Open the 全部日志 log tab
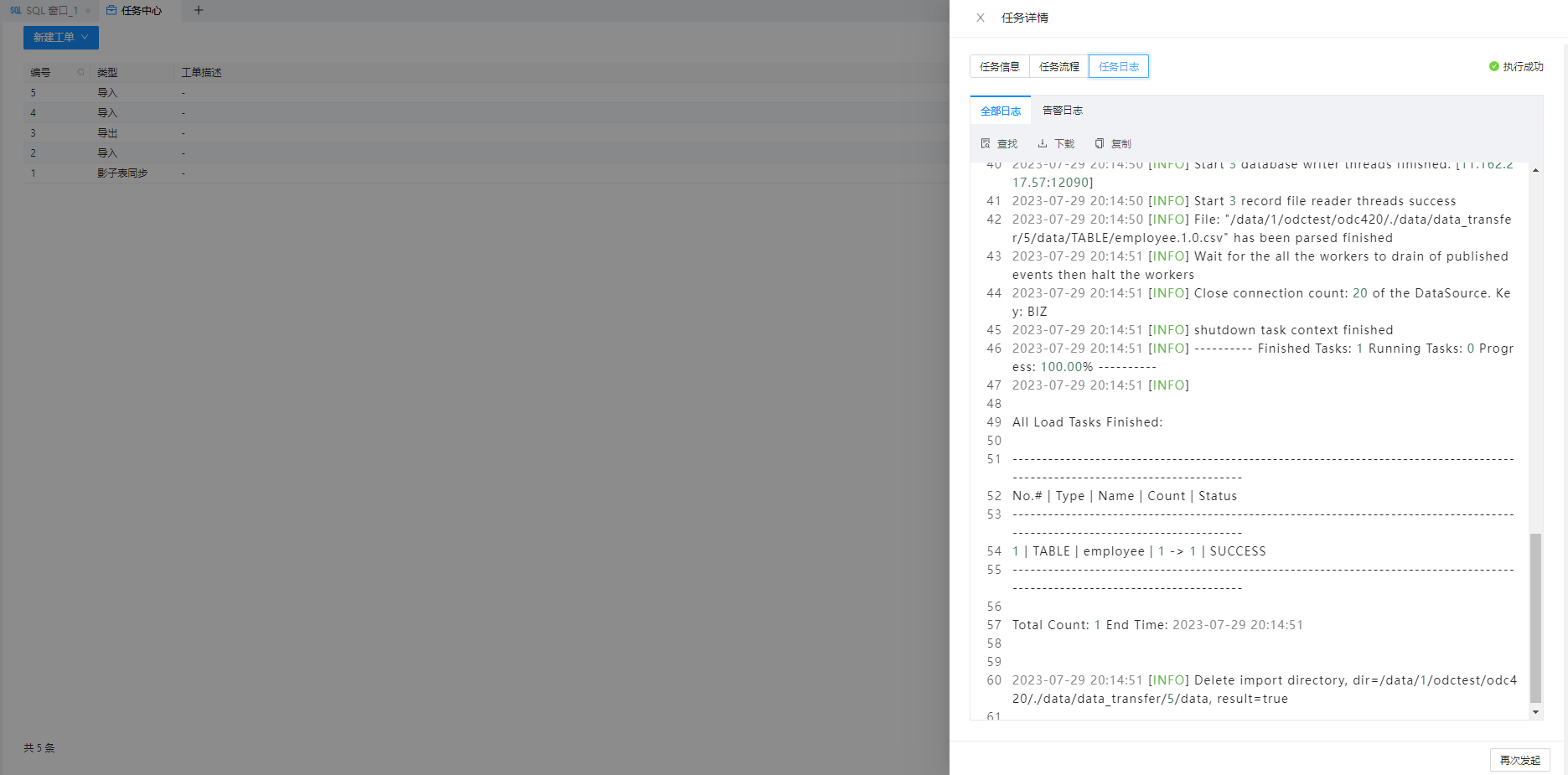This screenshot has height=775, width=1568. (x=1001, y=111)
